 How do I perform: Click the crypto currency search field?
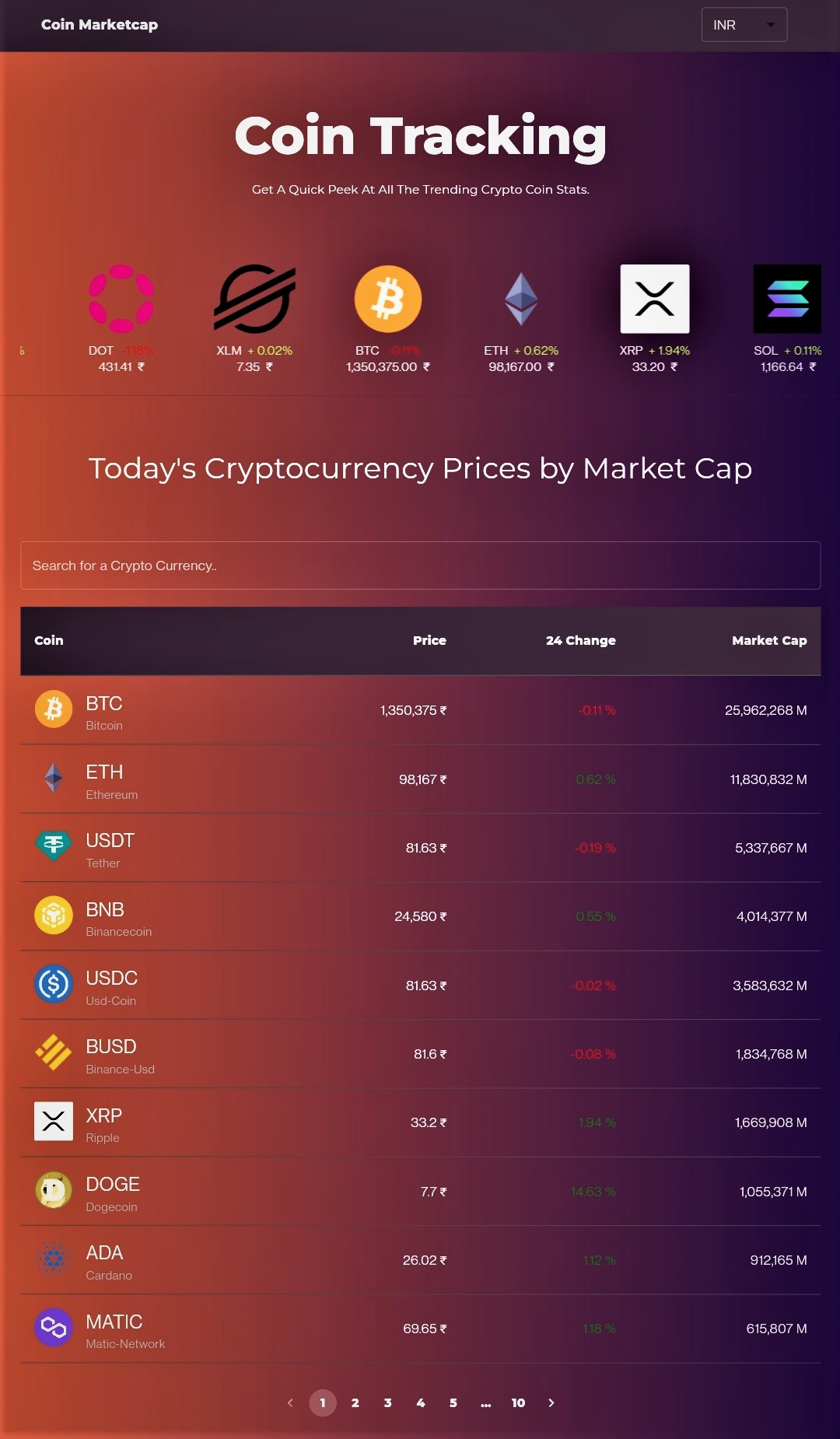click(420, 565)
